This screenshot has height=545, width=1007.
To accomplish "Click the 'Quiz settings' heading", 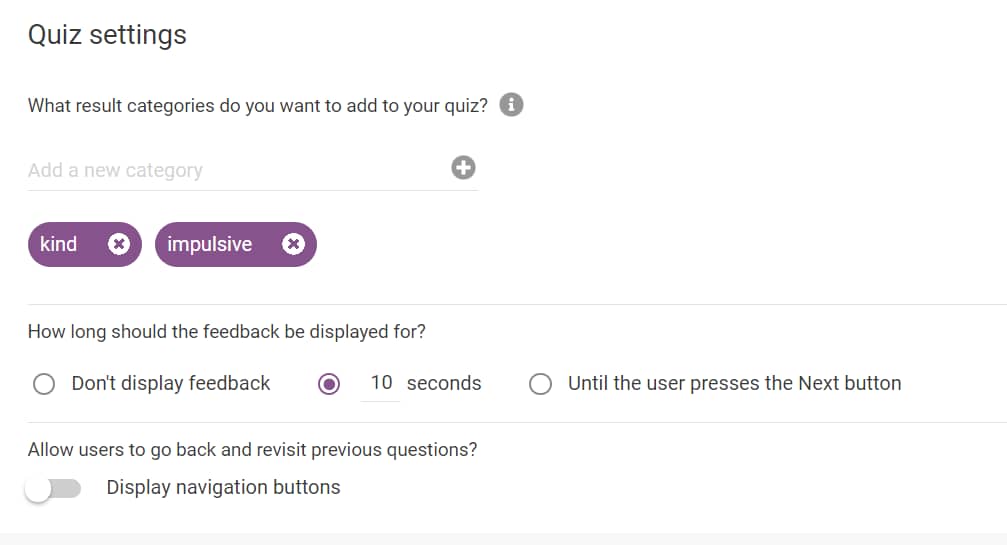I will point(107,35).
